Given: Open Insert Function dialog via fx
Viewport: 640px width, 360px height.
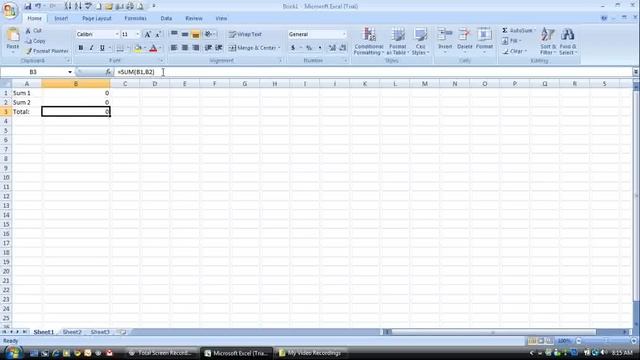Looking at the screenshot, I should point(108,72).
